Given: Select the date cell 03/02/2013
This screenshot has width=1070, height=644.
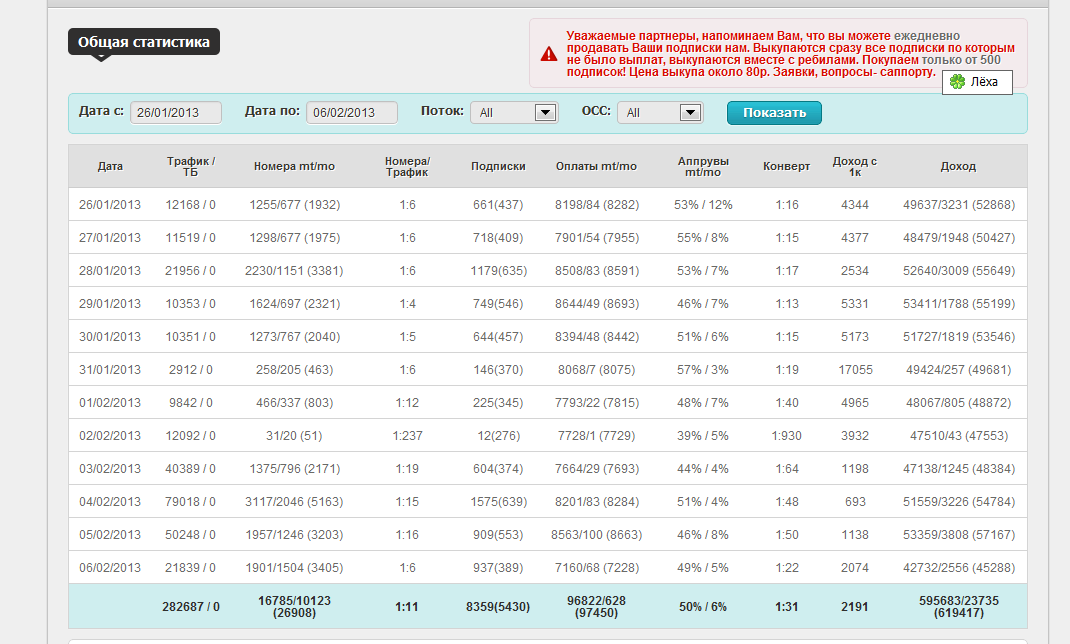Looking at the screenshot, I should click(x=110, y=469).
